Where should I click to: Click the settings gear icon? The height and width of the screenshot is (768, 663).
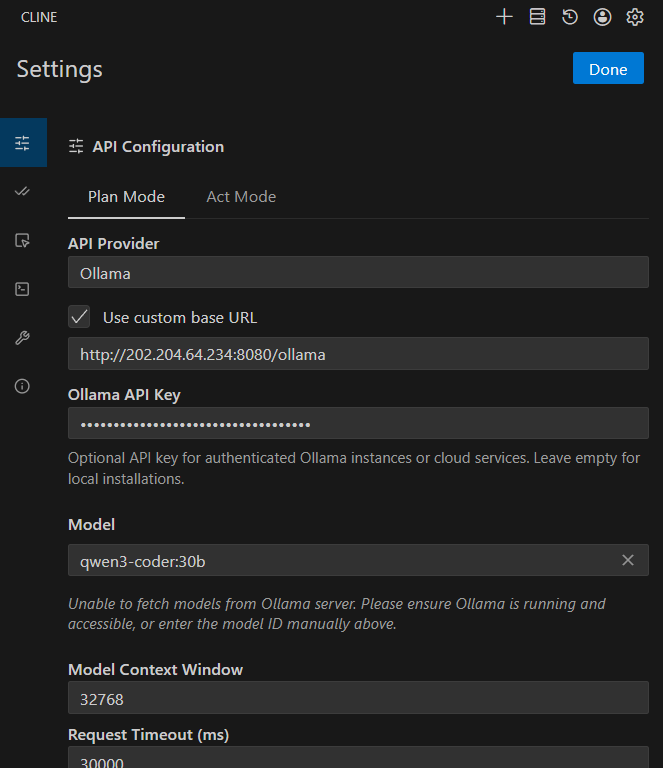(634, 17)
